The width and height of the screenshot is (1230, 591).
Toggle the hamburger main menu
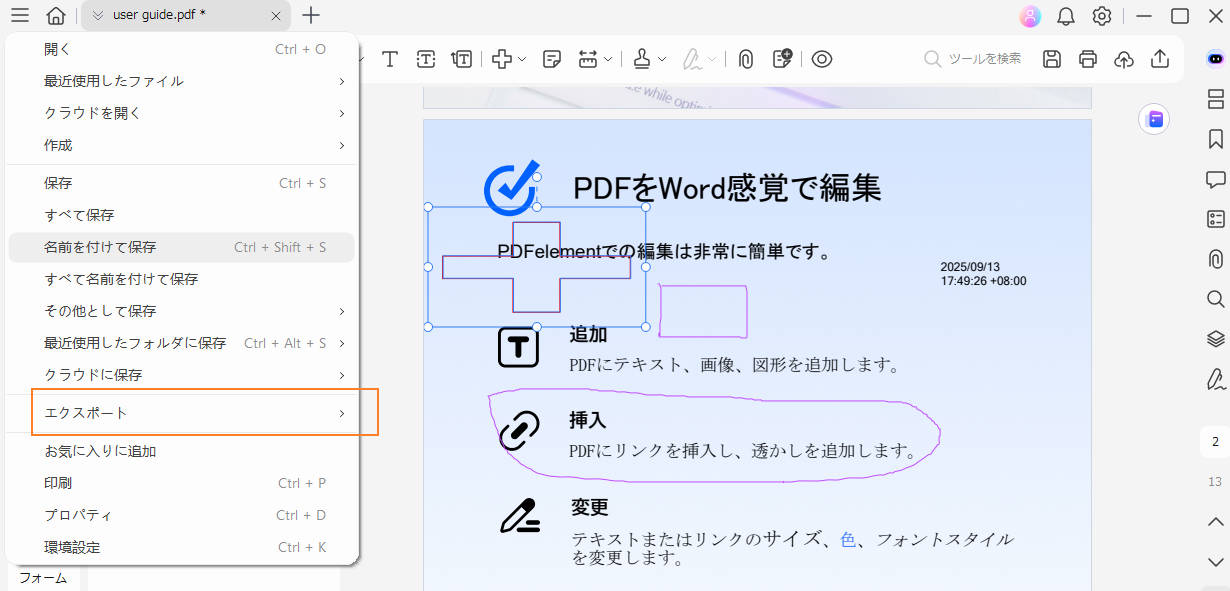click(x=20, y=16)
